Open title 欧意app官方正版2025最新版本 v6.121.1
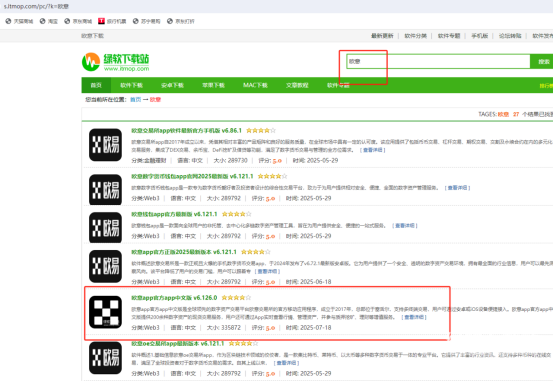The width and height of the screenshot is (554, 381). pyautogui.click(x=184, y=252)
